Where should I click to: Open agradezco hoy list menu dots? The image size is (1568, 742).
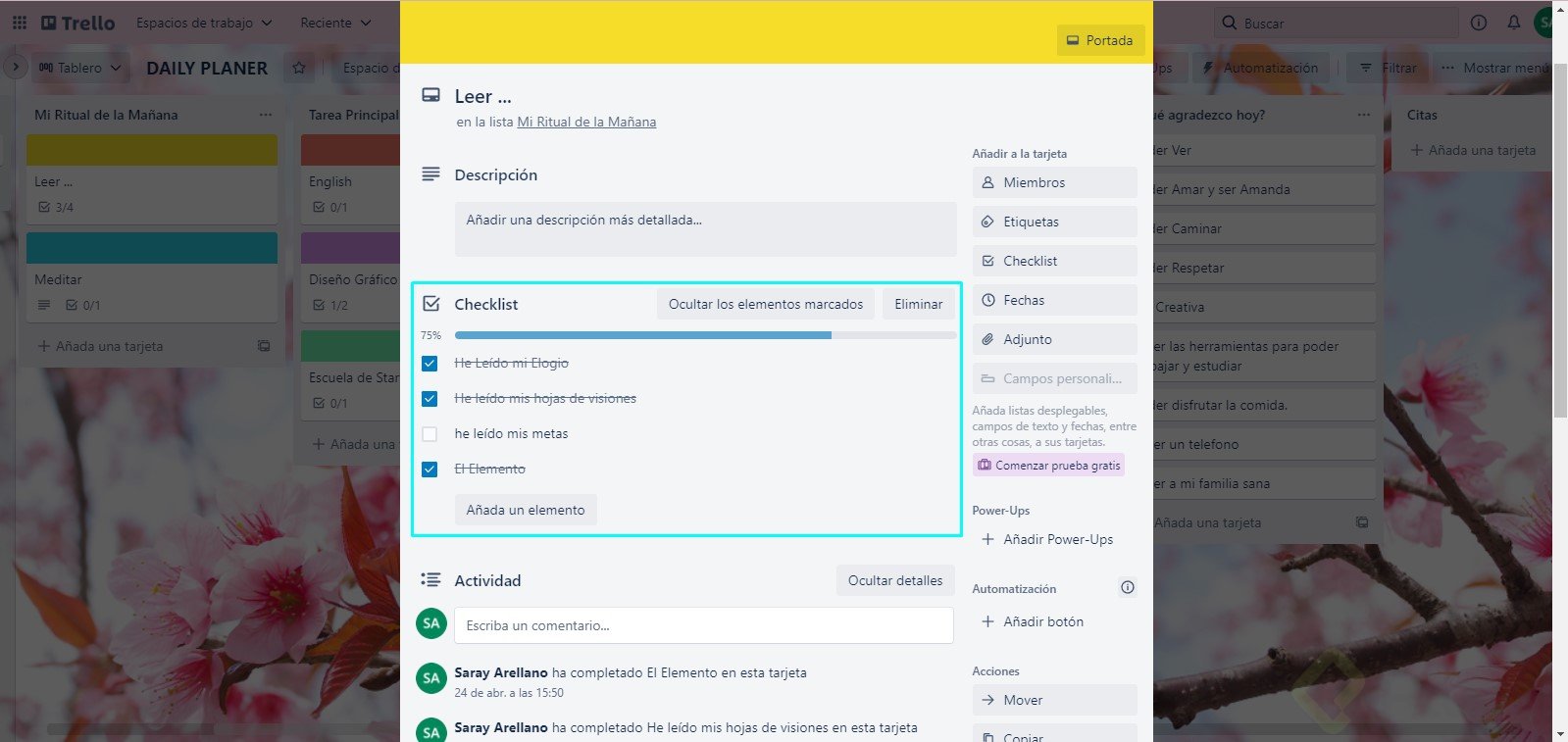point(1363,115)
